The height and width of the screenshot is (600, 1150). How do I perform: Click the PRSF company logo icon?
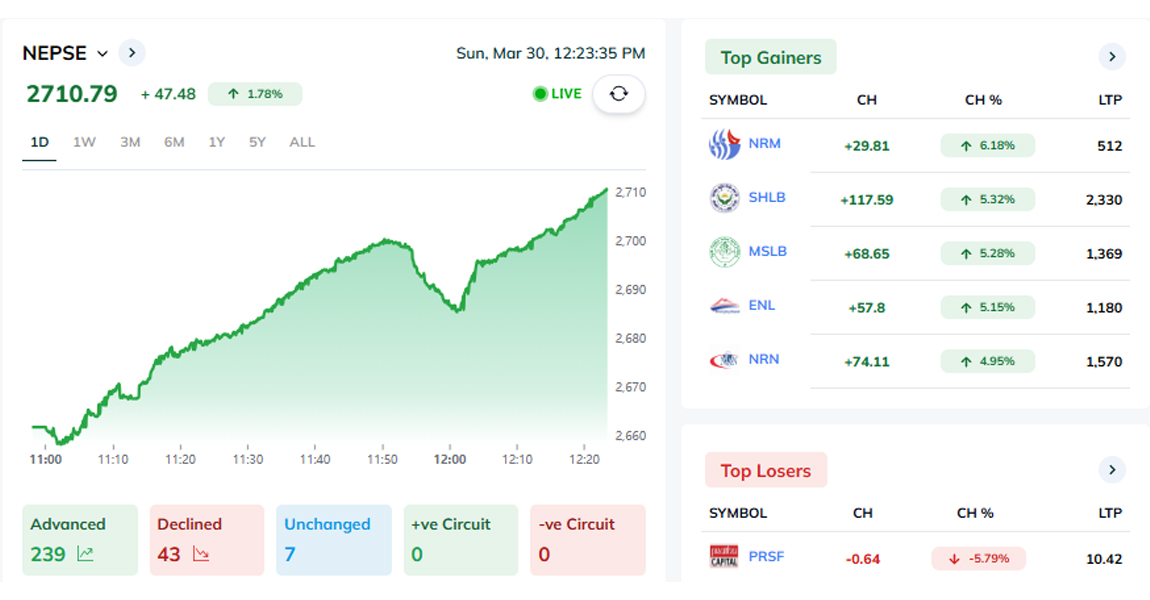click(724, 557)
